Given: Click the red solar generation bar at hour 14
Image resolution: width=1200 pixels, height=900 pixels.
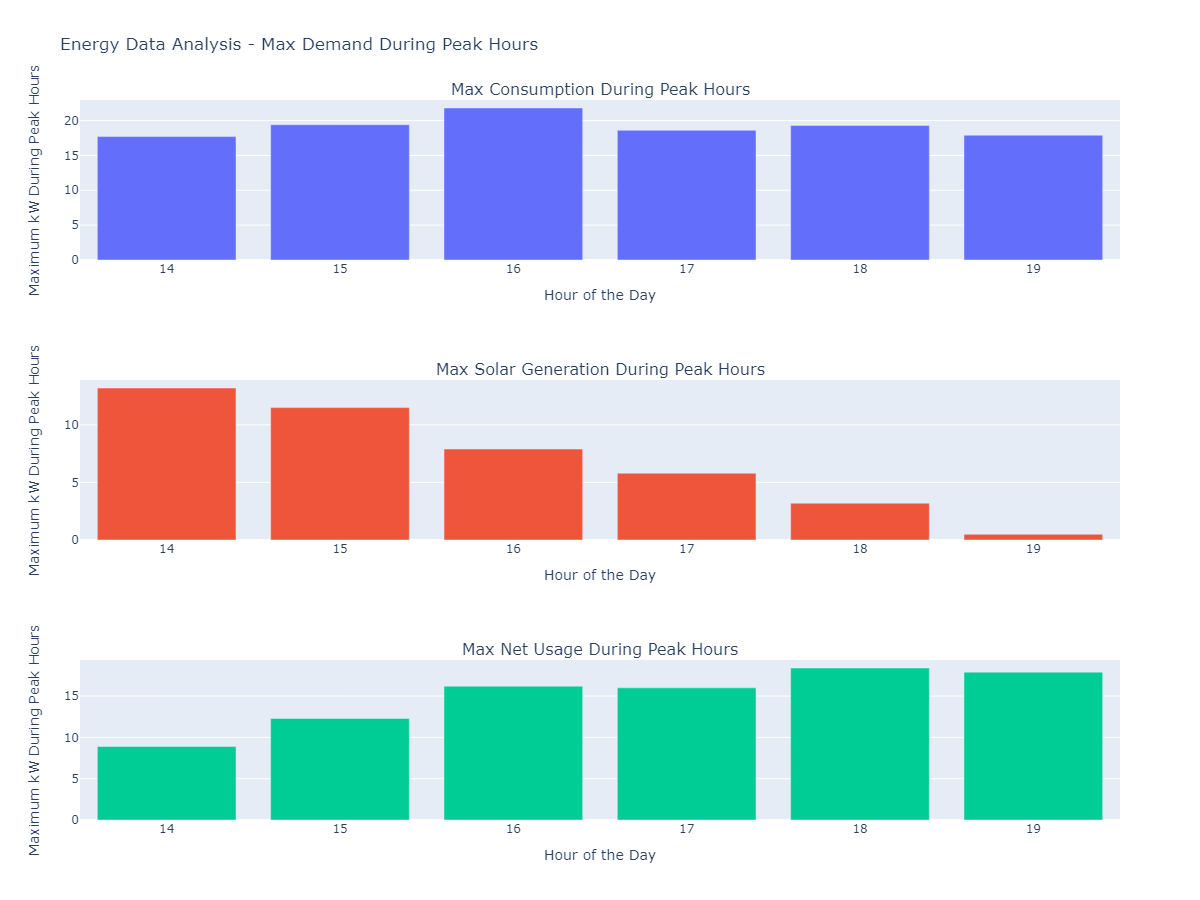Looking at the screenshot, I should pyautogui.click(x=166, y=464).
